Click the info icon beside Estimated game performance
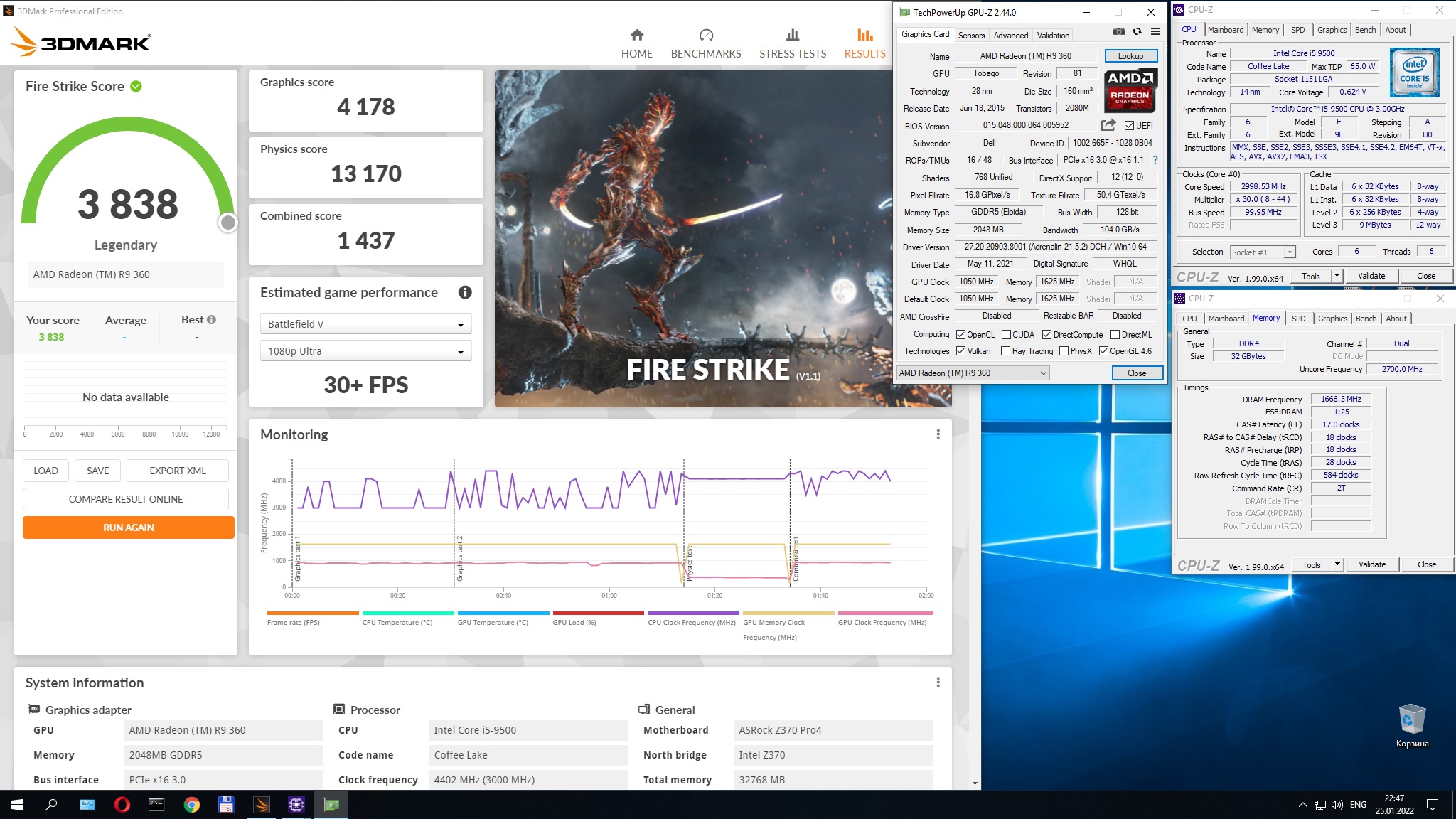 (x=465, y=292)
